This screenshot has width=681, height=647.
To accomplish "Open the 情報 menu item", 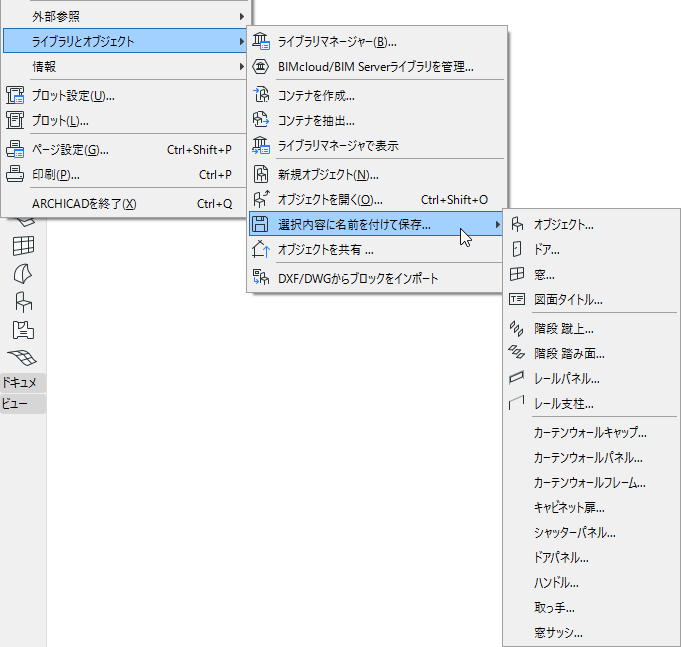I will (125, 66).
